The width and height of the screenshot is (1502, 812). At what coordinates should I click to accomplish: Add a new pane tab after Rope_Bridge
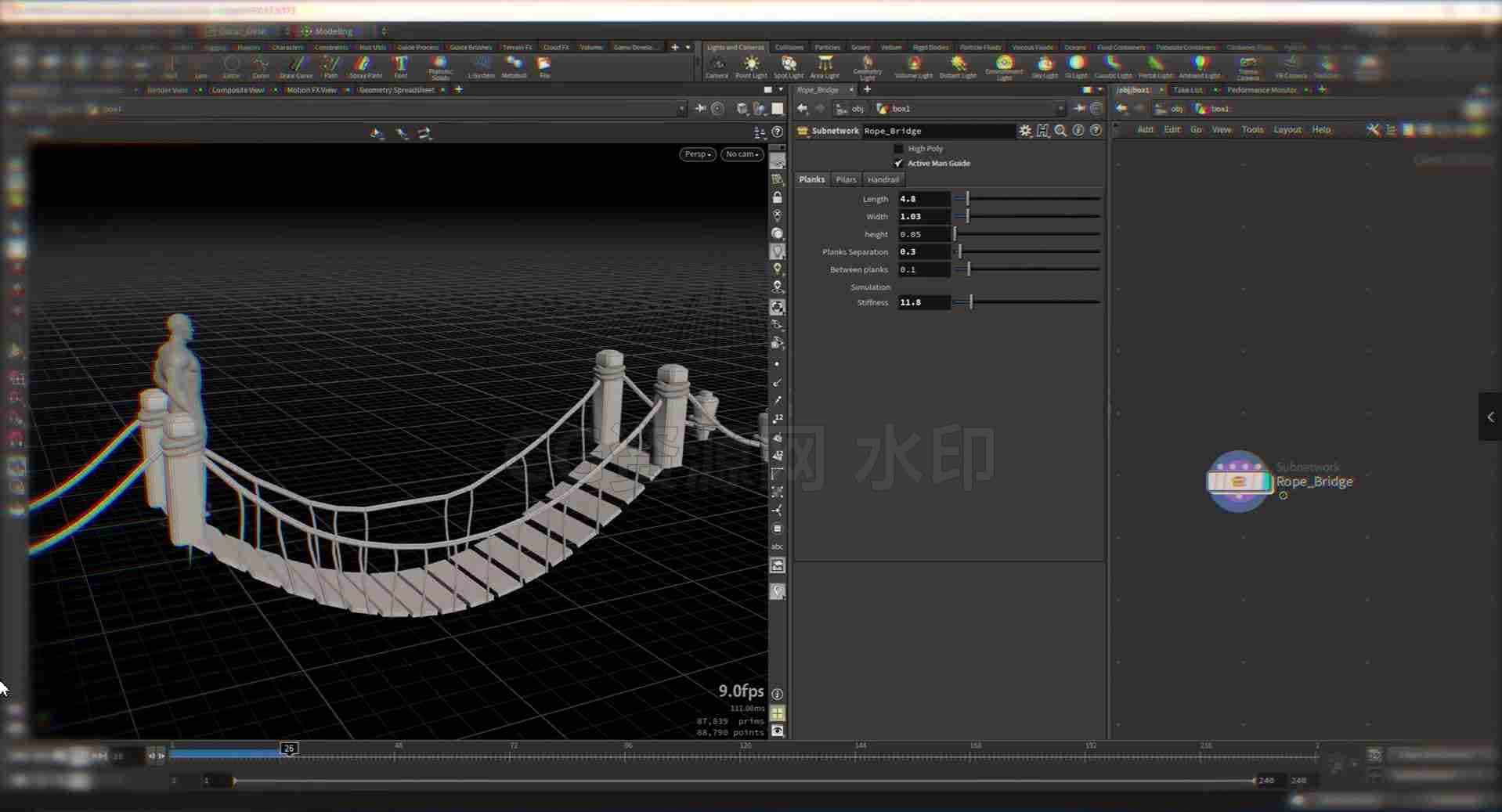pyautogui.click(x=867, y=89)
